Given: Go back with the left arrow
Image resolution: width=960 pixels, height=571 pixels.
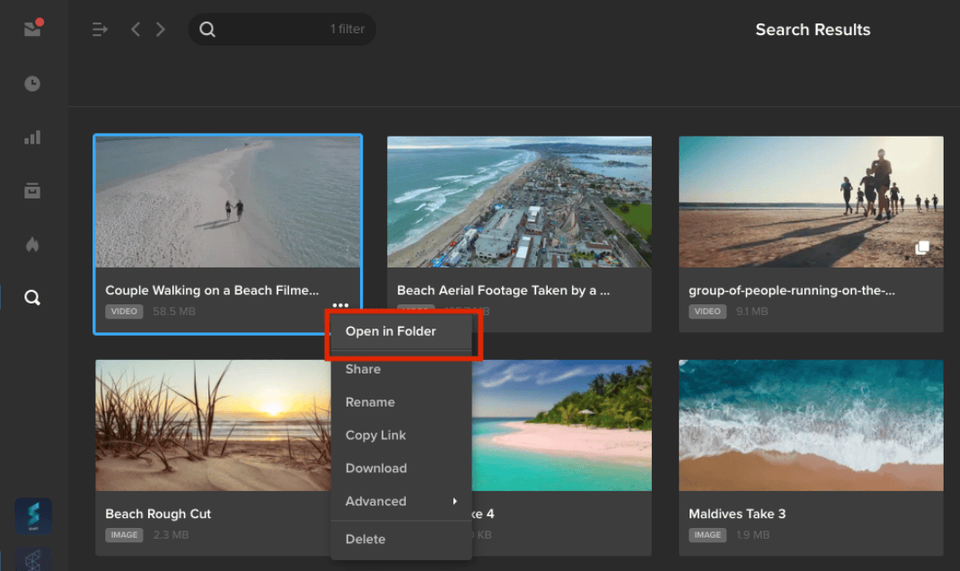Looking at the screenshot, I should coord(136,29).
